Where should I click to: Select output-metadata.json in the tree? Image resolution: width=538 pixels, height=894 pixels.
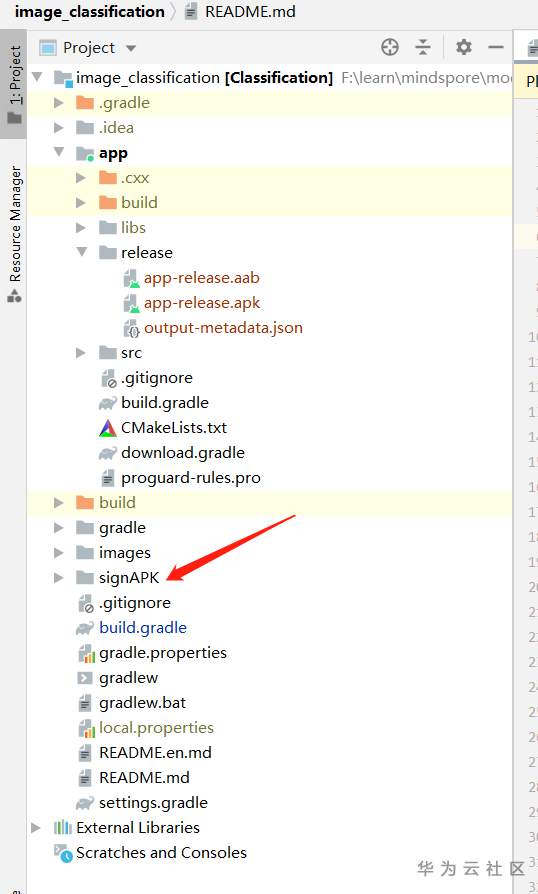click(223, 328)
